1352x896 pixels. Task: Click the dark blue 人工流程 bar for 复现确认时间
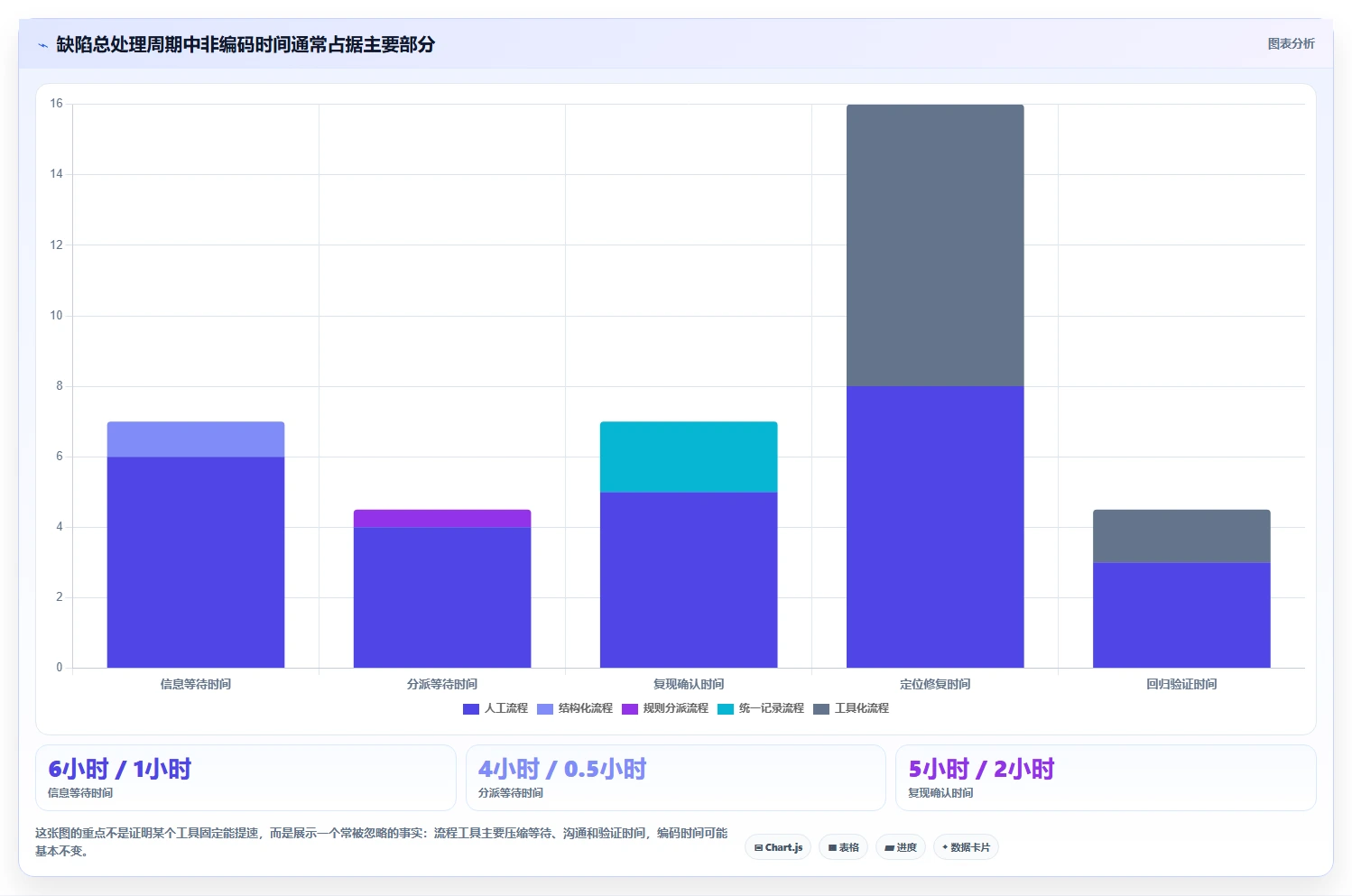689,580
